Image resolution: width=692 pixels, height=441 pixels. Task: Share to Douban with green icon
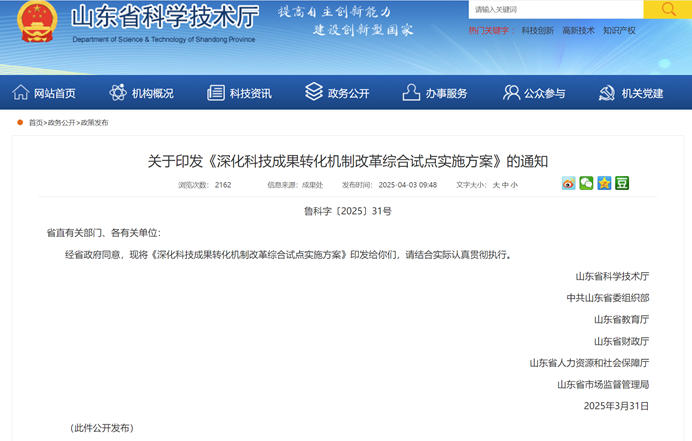(x=622, y=183)
